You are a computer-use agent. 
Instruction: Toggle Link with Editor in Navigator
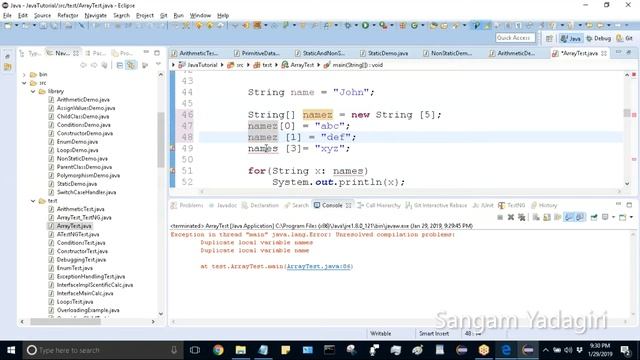click(131, 65)
